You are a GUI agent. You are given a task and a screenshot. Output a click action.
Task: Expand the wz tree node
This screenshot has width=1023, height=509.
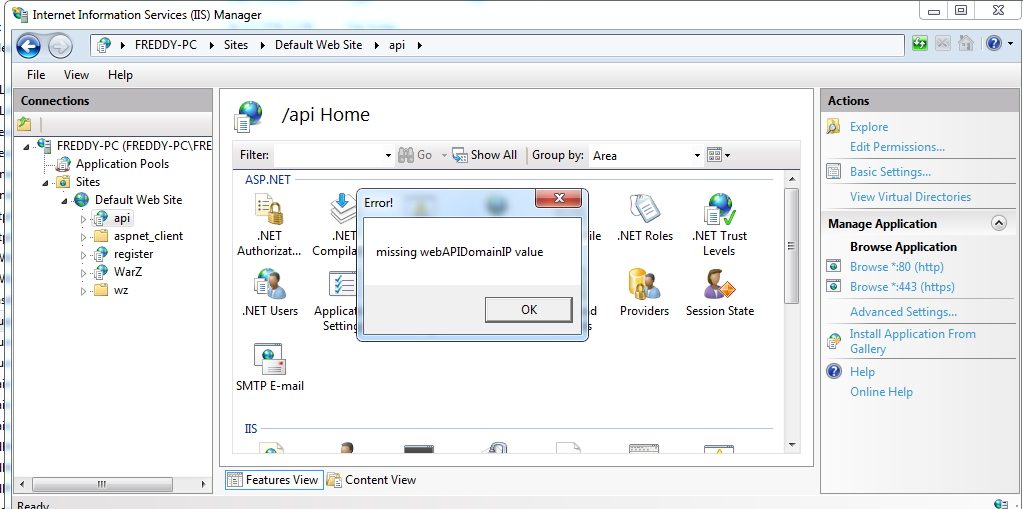coord(83,291)
